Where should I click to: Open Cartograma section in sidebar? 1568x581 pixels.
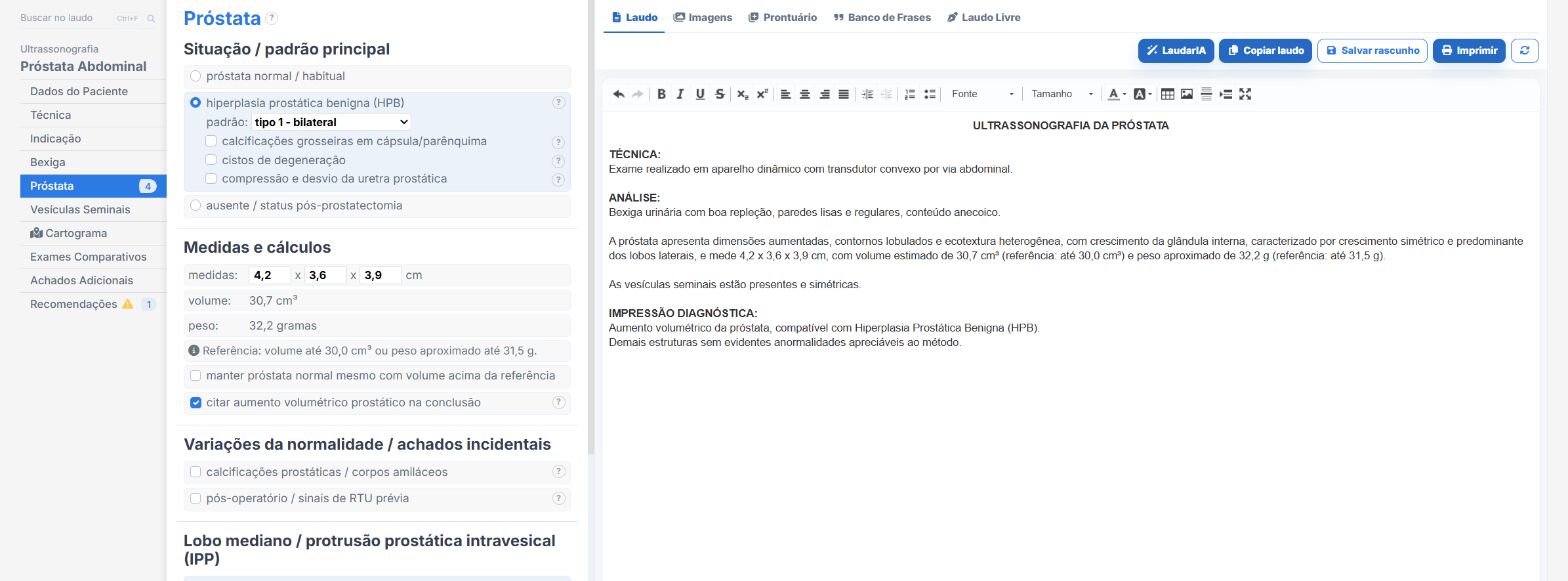tap(93, 233)
